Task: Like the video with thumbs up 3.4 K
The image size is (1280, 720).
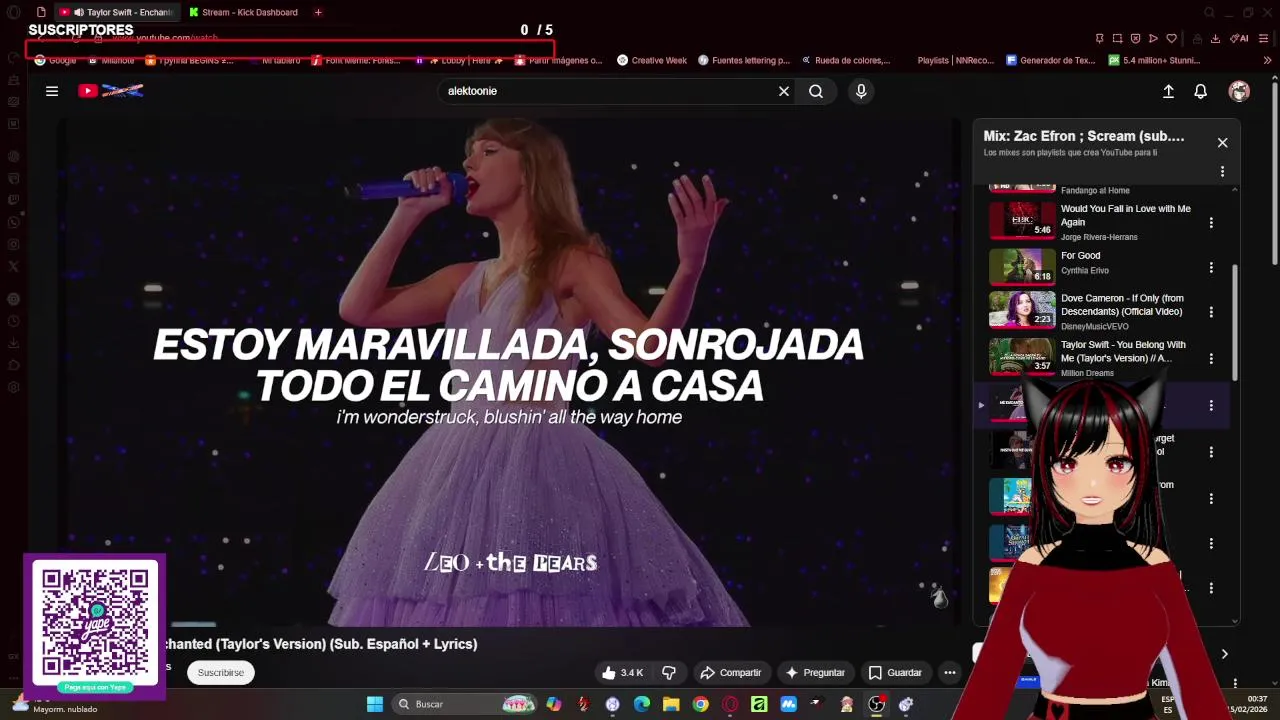Action: (x=623, y=673)
